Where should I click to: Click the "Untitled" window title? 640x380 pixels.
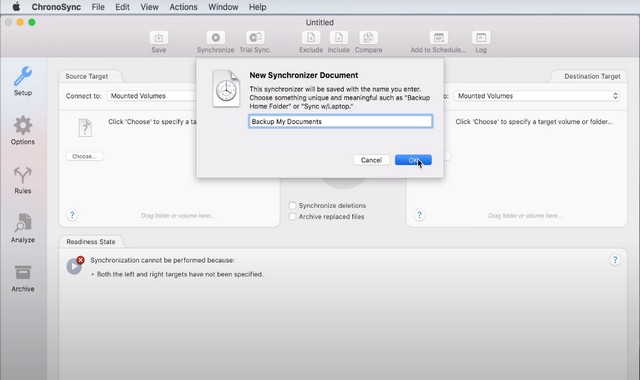320,22
